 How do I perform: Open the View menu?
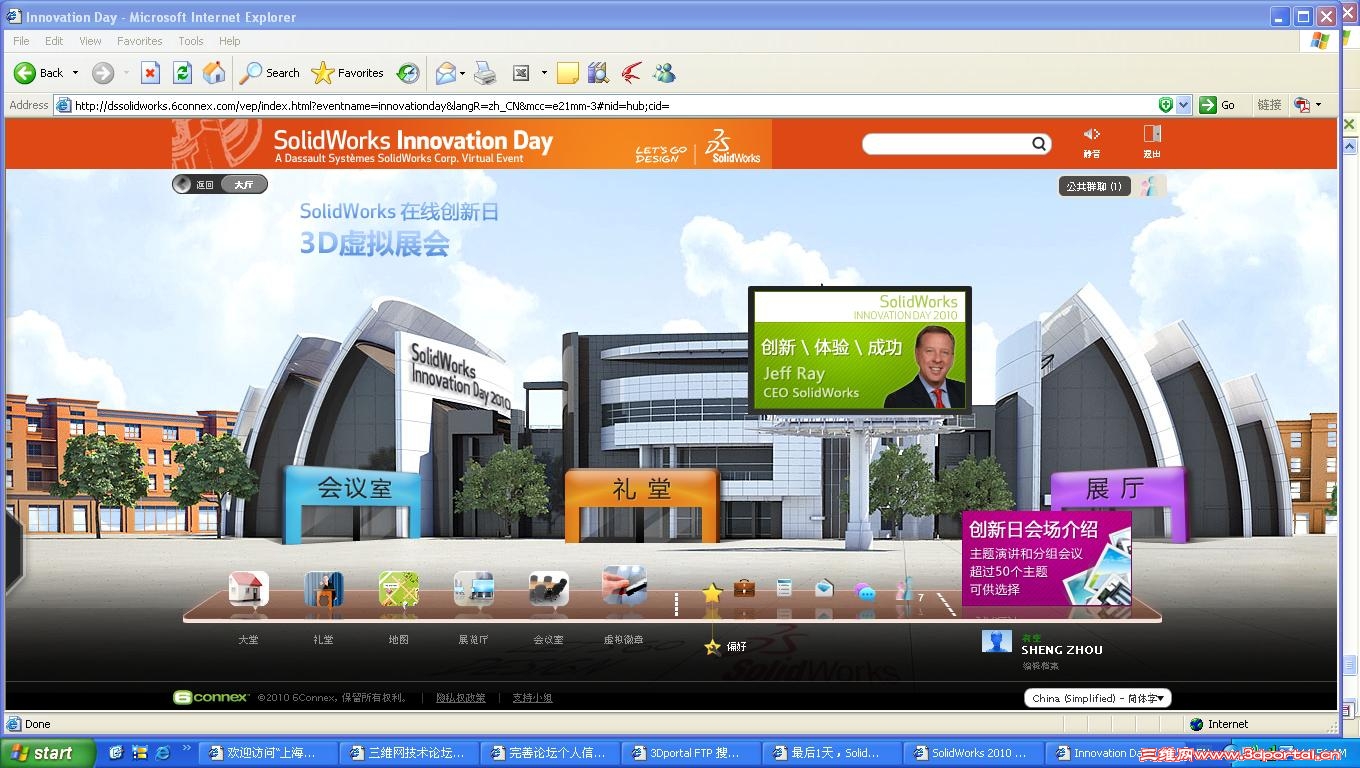(90, 41)
